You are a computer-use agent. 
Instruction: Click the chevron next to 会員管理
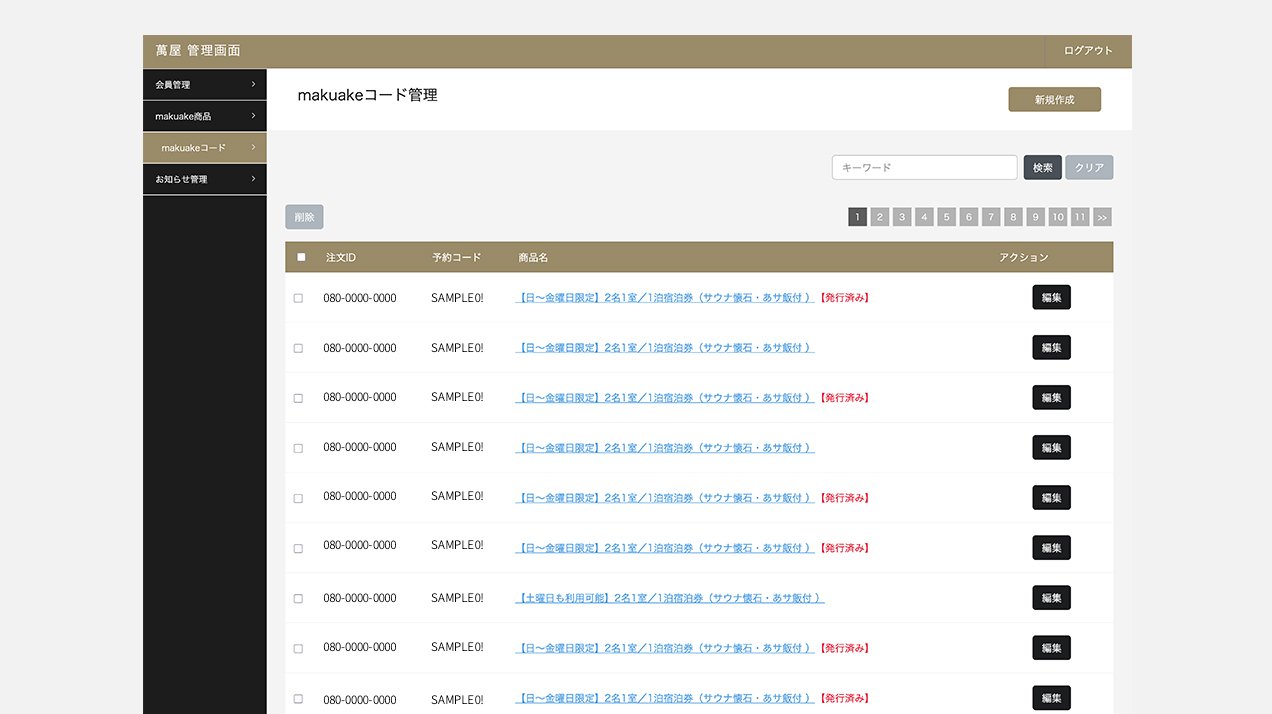pyautogui.click(x=253, y=85)
